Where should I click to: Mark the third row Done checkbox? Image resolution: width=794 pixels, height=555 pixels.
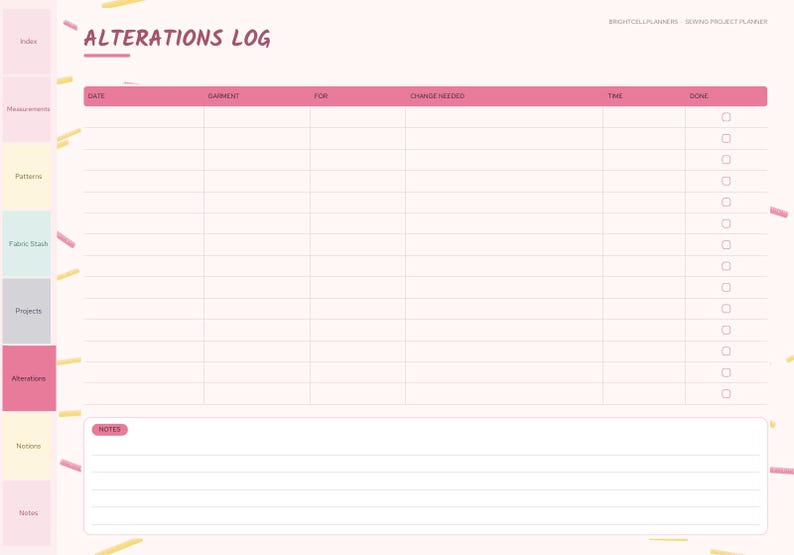coord(726,160)
